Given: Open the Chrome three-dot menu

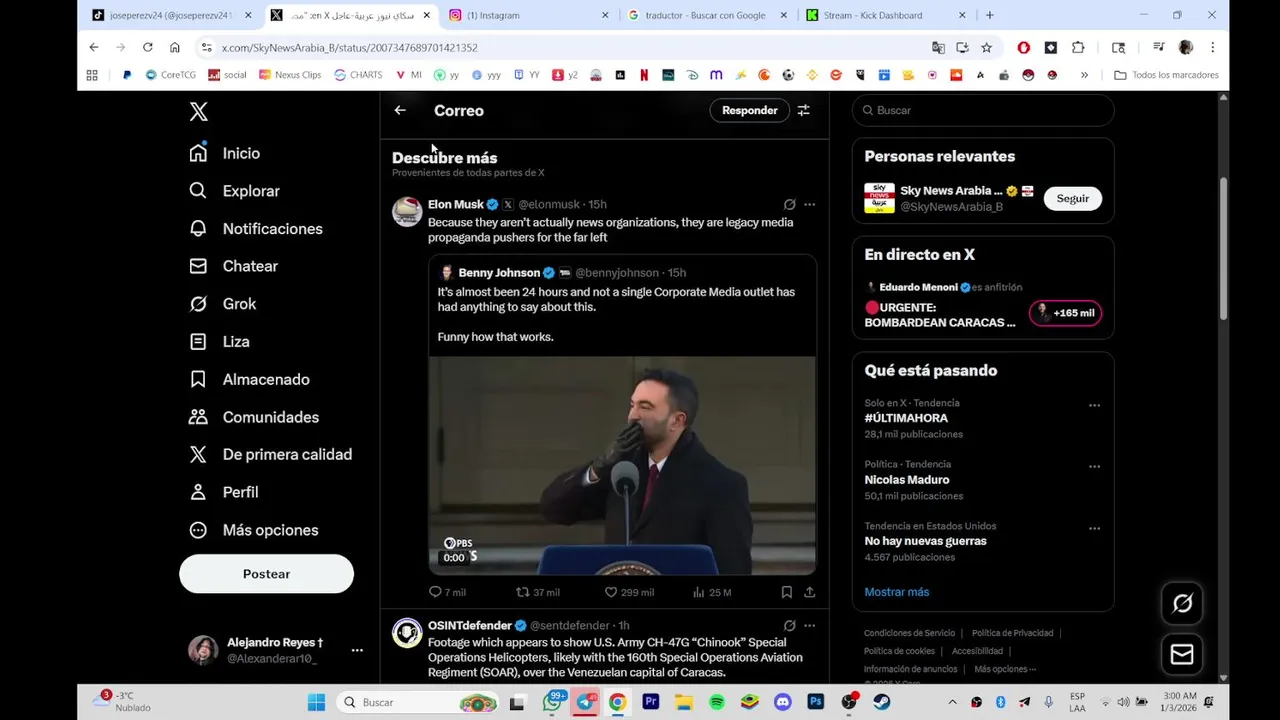Looking at the screenshot, I should point(1212,47).
